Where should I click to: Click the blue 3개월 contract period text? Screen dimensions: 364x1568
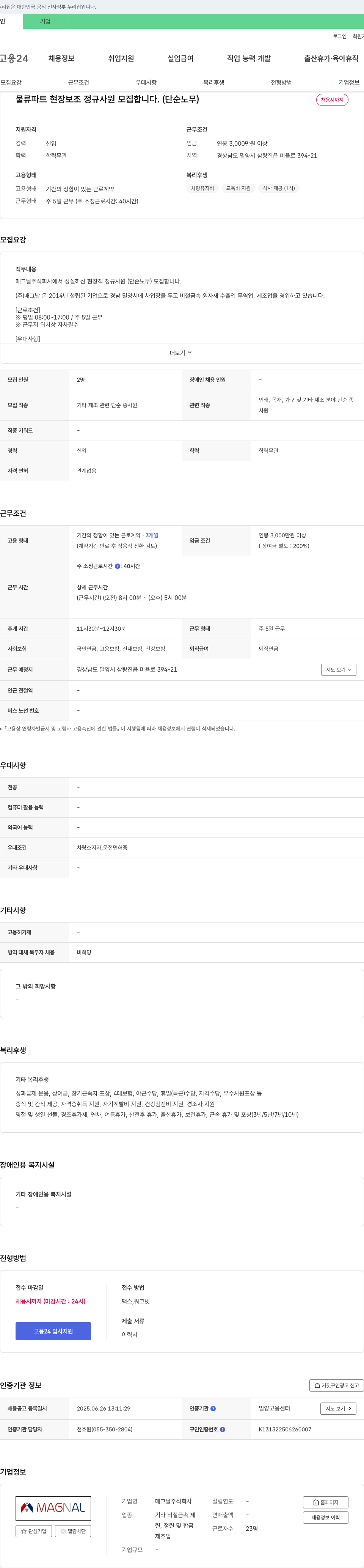[152, 536]
